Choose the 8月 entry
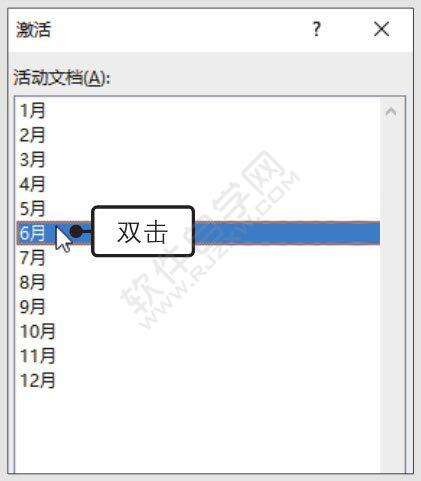Screen dimensions: 421x481 coord(198,282)
